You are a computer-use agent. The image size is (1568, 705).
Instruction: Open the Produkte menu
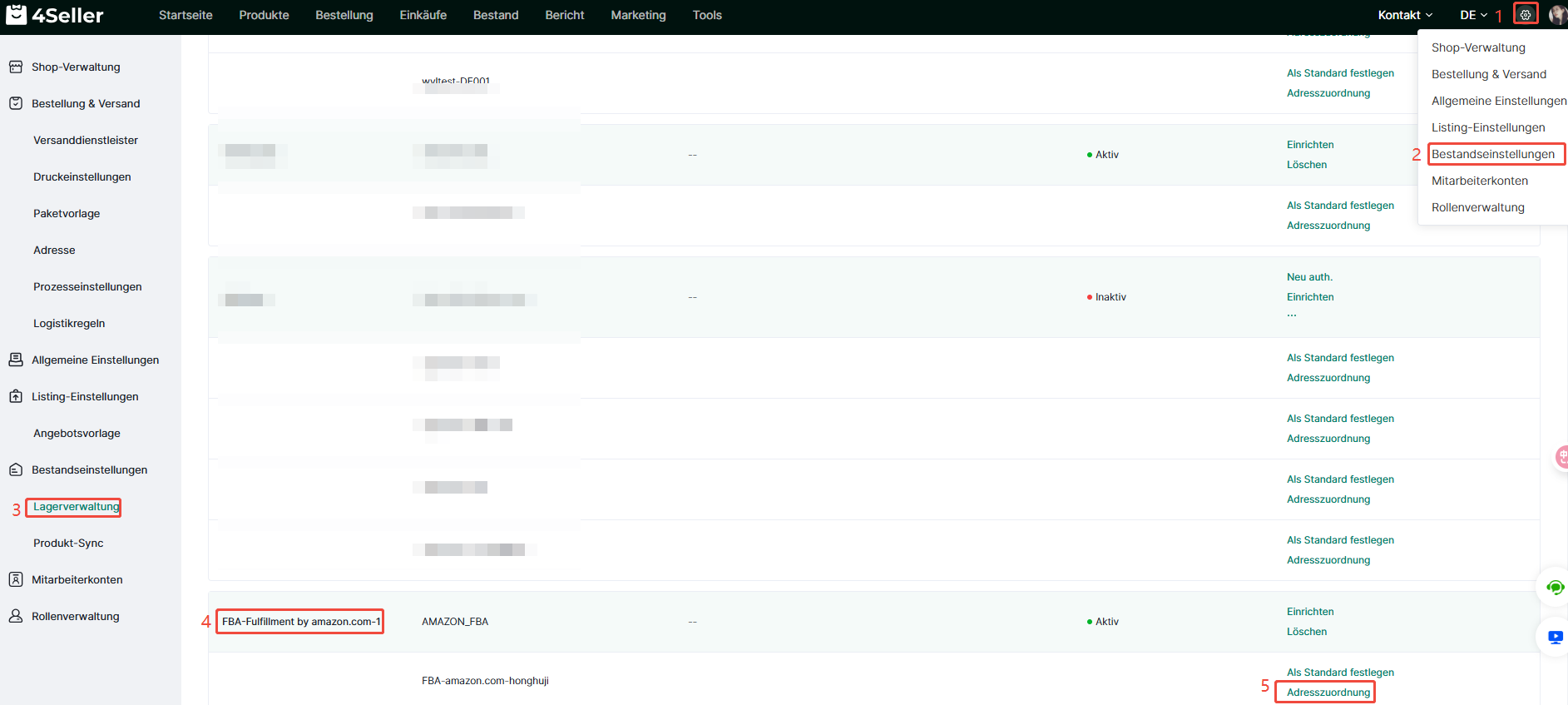pos(264,15)
